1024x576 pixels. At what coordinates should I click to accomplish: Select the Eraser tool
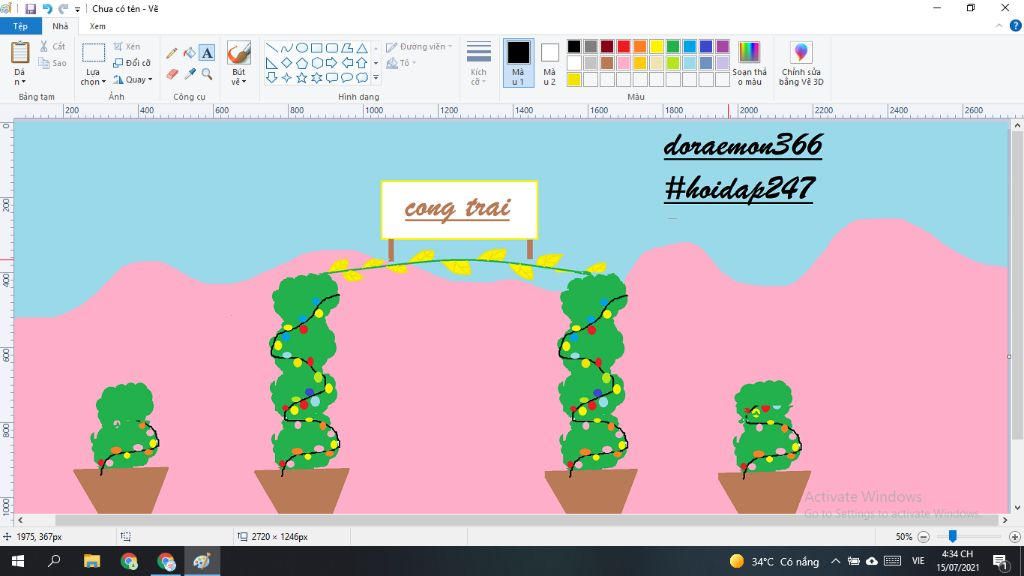172,74
